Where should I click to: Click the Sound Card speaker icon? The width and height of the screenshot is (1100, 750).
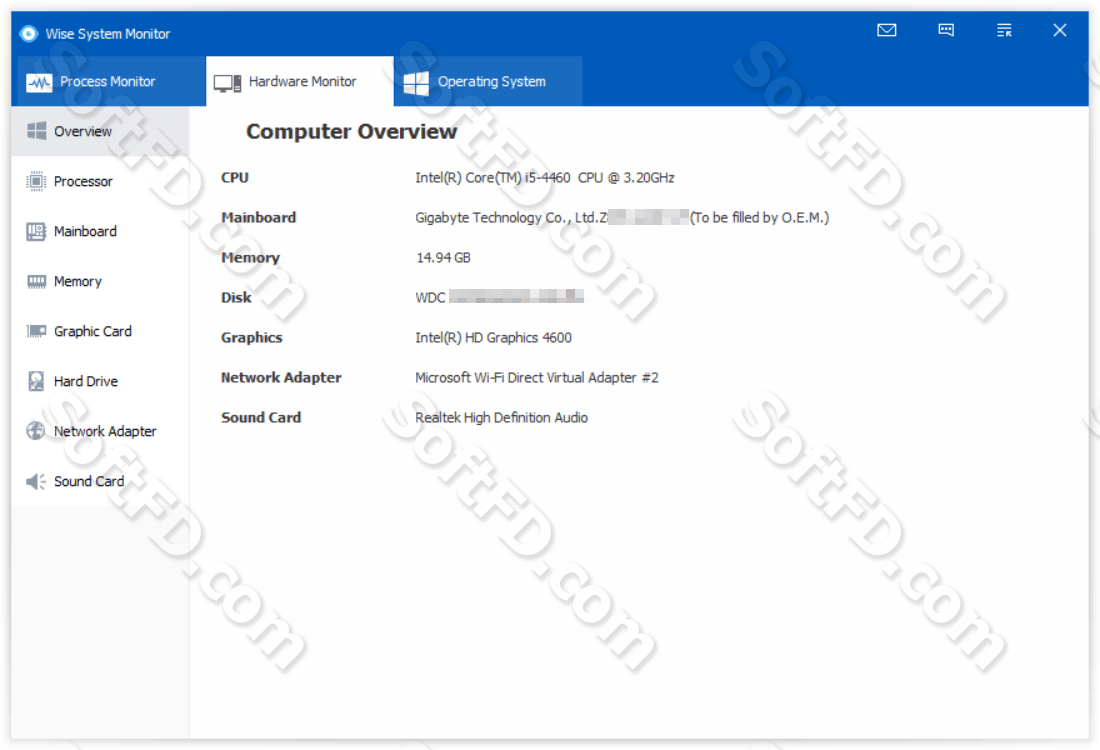[36, 481]
